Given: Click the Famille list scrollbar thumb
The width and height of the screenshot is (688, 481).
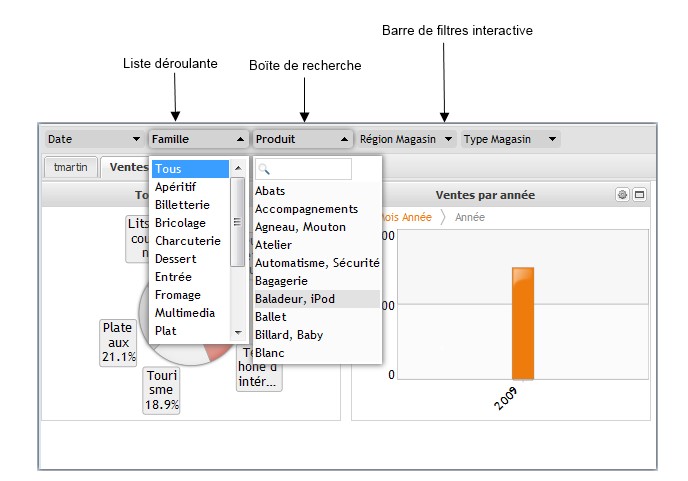Looking at the screenshot, I should coord(238,220).
